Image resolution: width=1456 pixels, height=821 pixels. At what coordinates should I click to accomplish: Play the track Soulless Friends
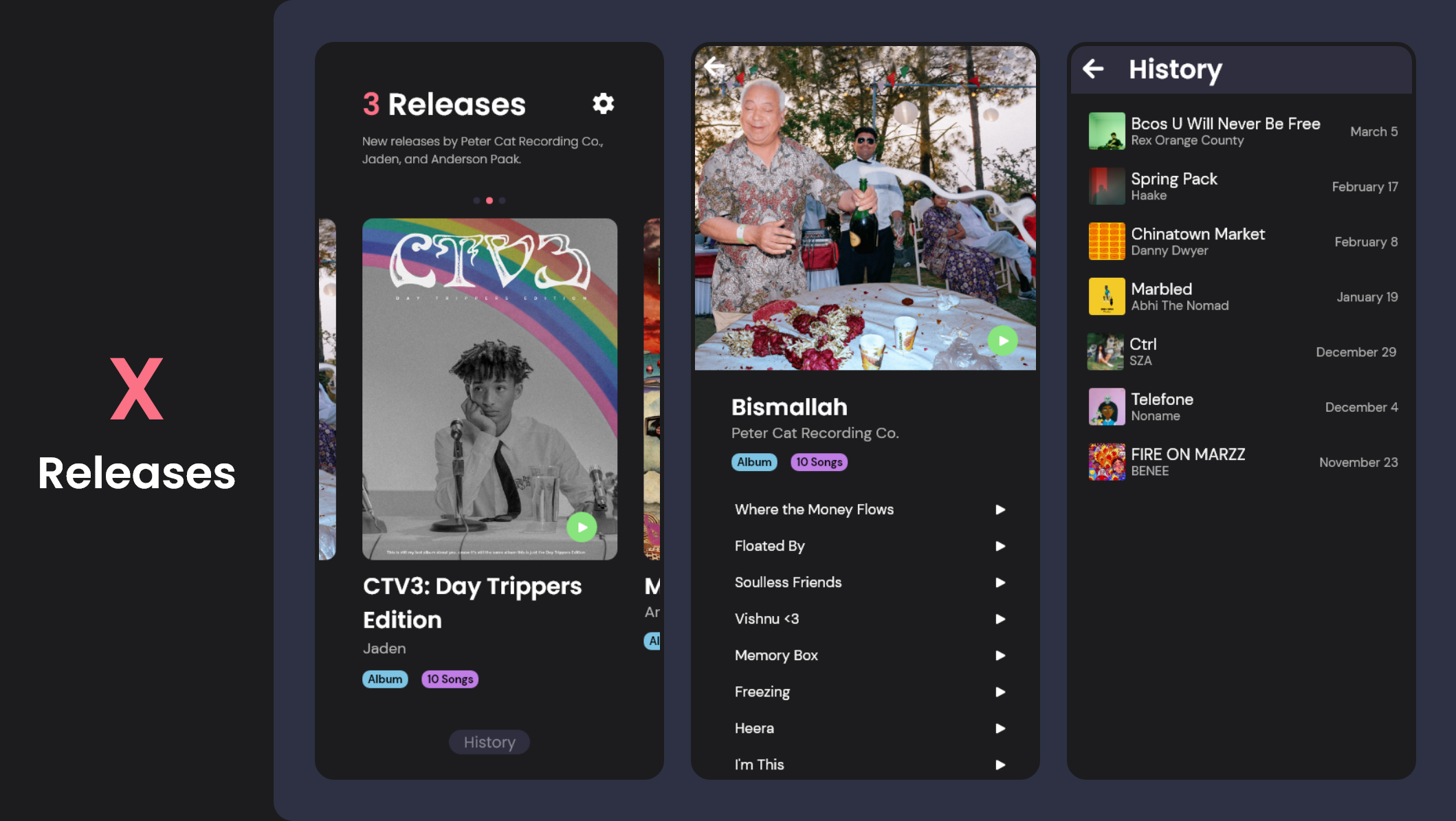(x=1000, y=582)
